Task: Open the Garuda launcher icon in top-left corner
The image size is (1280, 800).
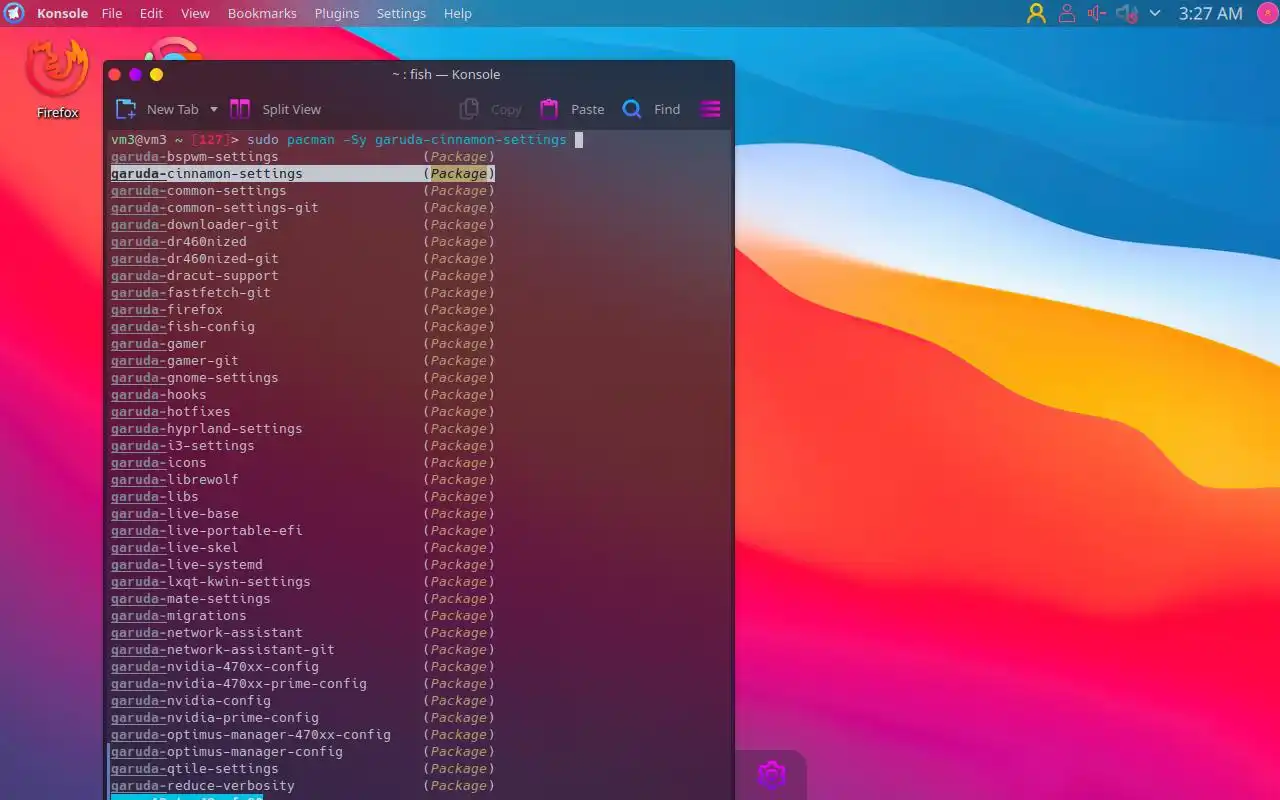Action: tap(14, 13)
